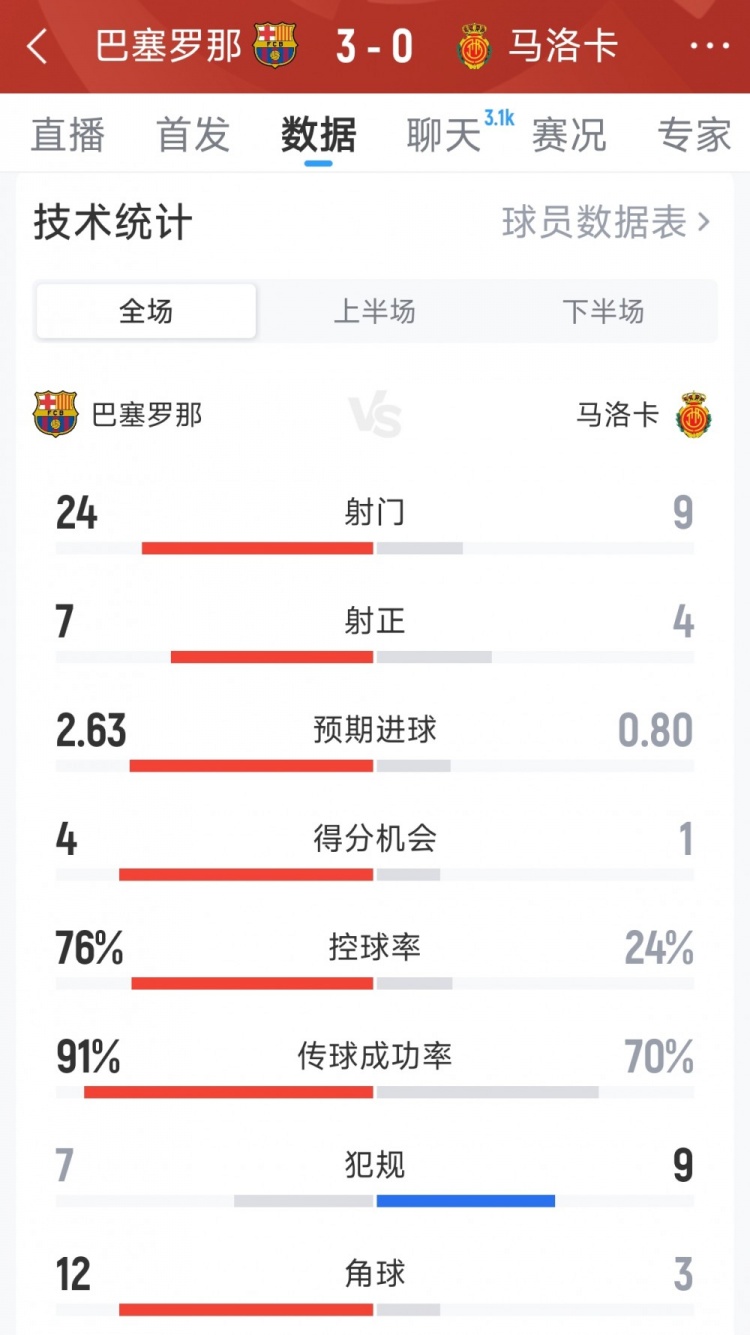Tap Barcelona crest in stats section
The image size is (750, 1335).
(55, 414)
